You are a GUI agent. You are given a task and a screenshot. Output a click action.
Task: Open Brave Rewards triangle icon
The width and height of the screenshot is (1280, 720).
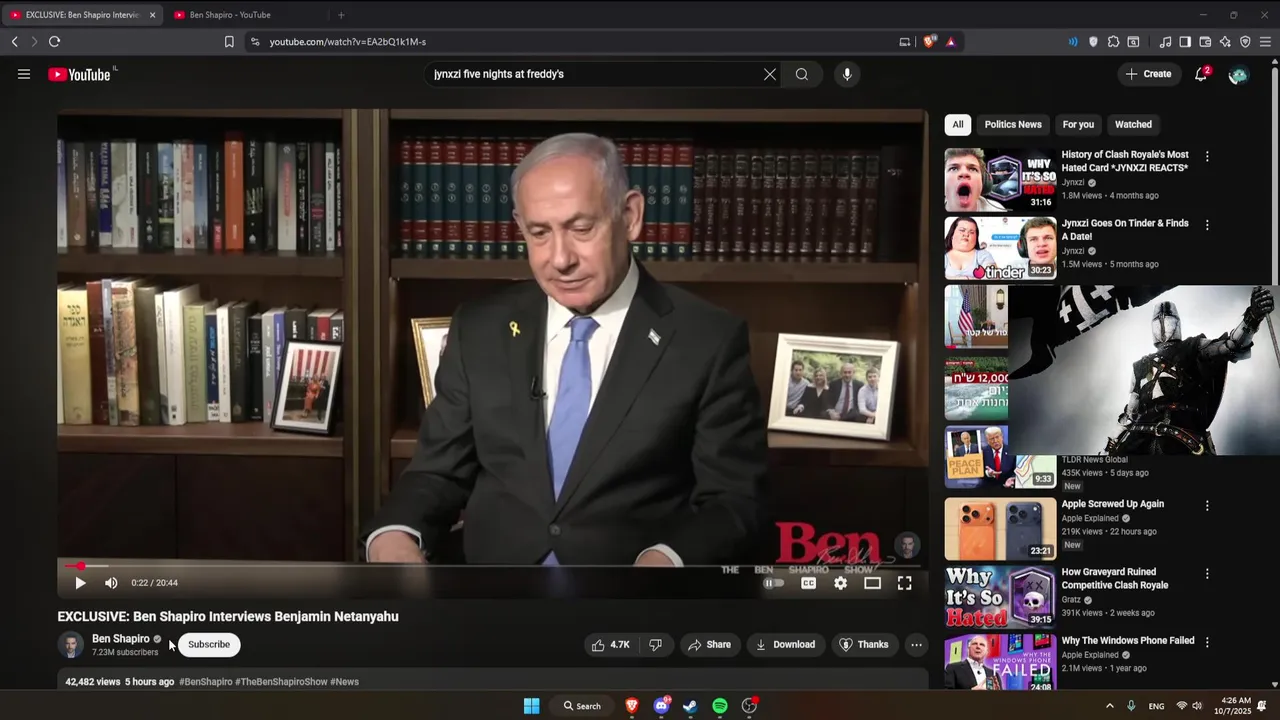pyautogui.click(x=950, y=42)
